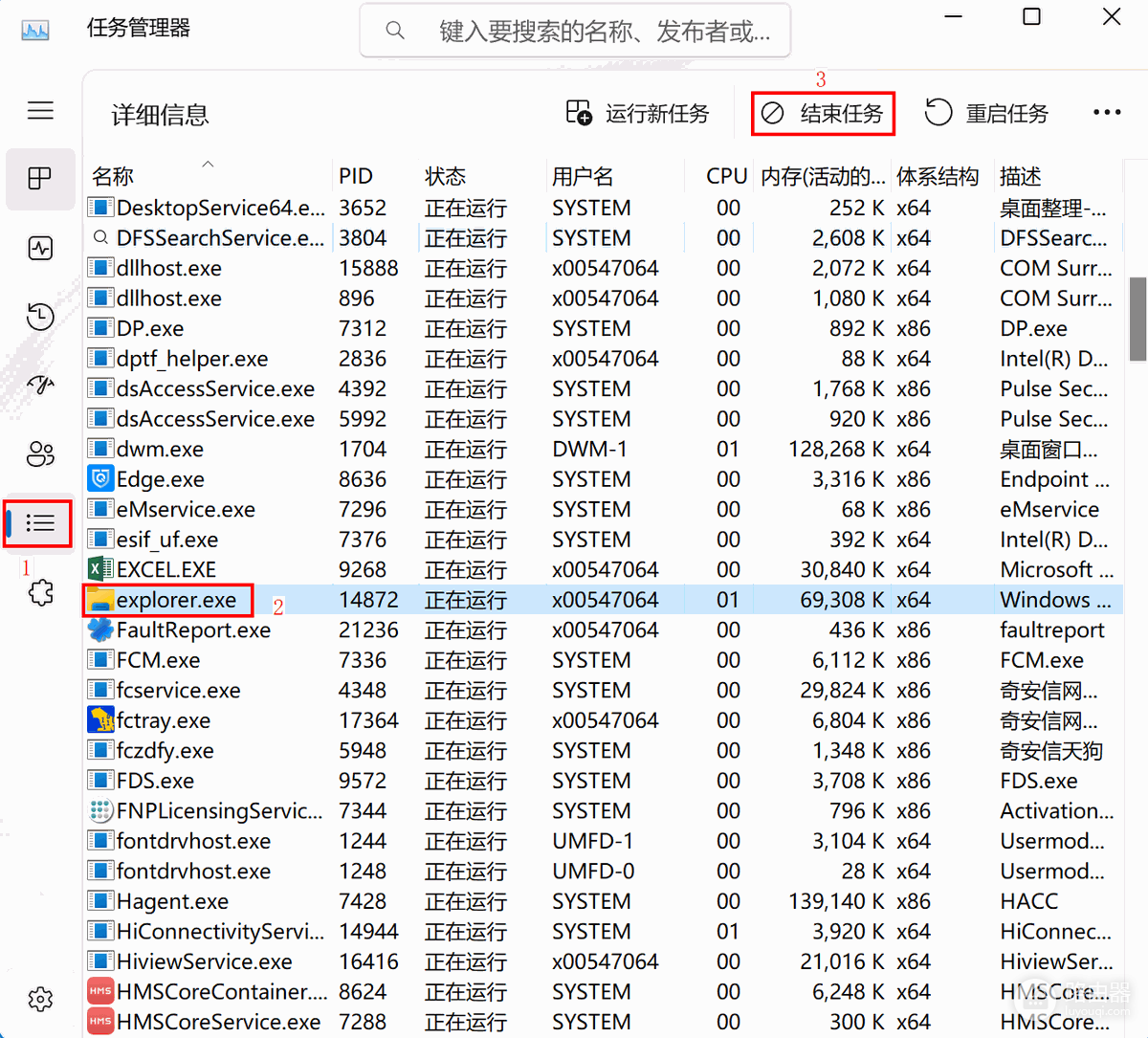The image size is (1148, 1038).
Task: Click the fctray.exe icon
Action: tap(100, 719)
